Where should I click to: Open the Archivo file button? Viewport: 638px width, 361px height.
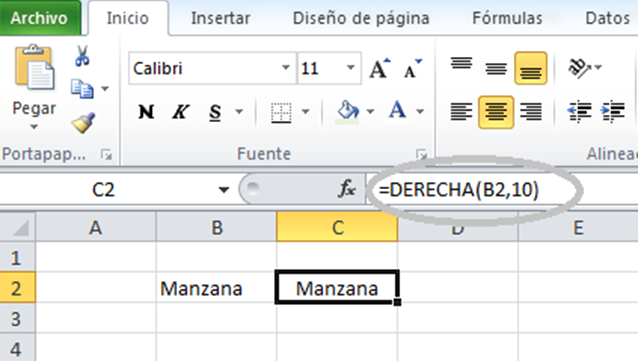coord(39,18)
